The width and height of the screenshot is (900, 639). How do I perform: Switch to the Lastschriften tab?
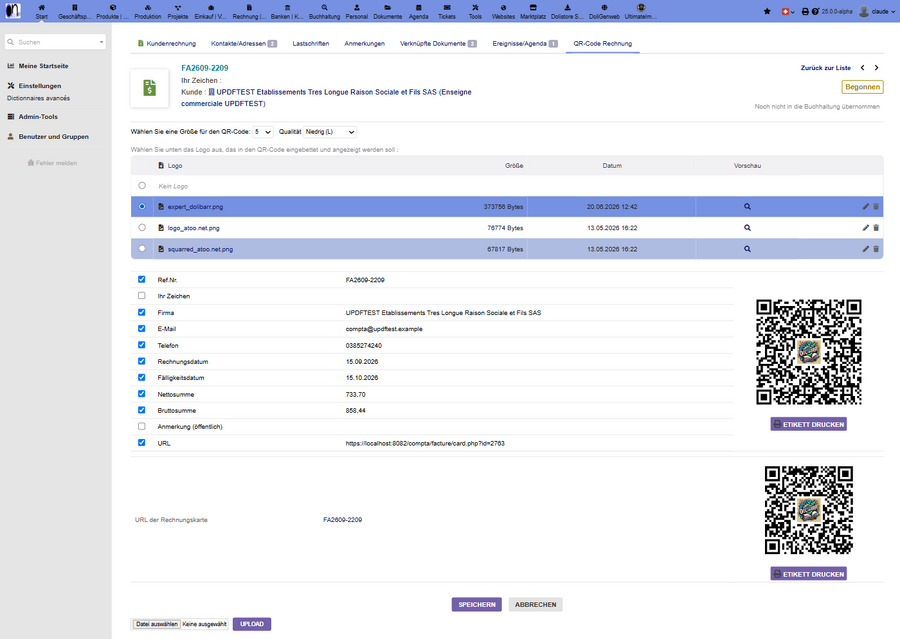point(311,44)
